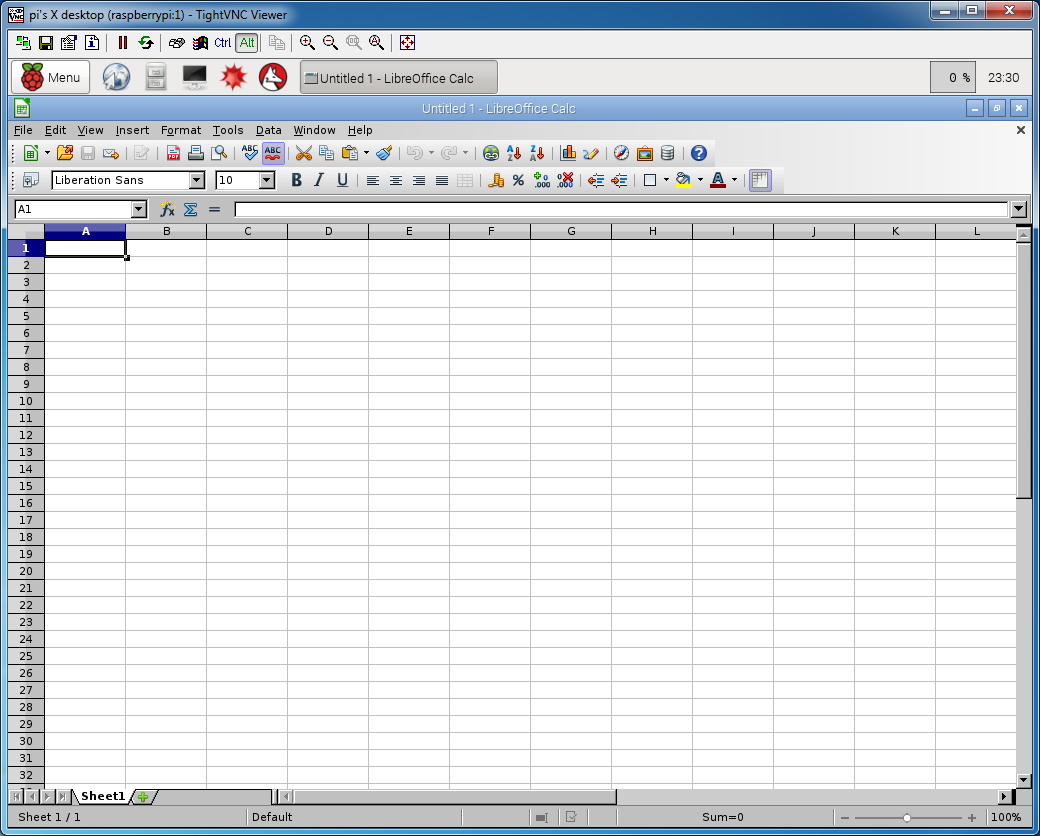Image resolution: width=1040 pixels, height=836 pixels.
Task: Justify cell content
Action: pos(442,180)
